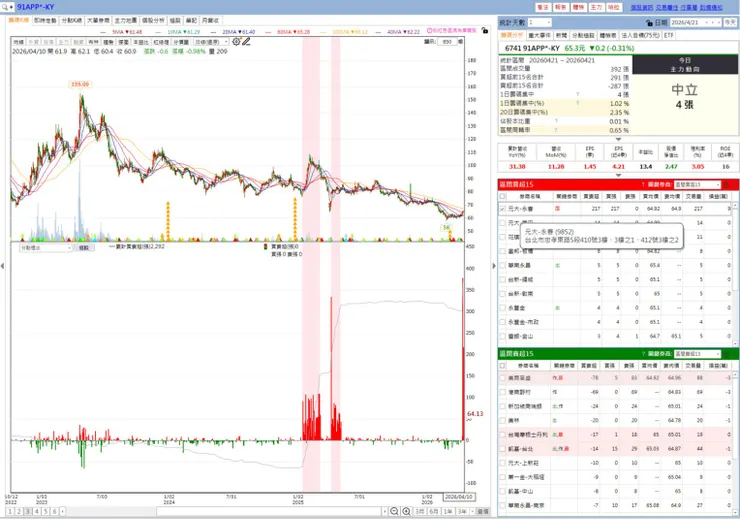Click the 籌集 toggle in chart toolbar
The height and width of the screenshot is (519, 740).
[x=108, y=42]
